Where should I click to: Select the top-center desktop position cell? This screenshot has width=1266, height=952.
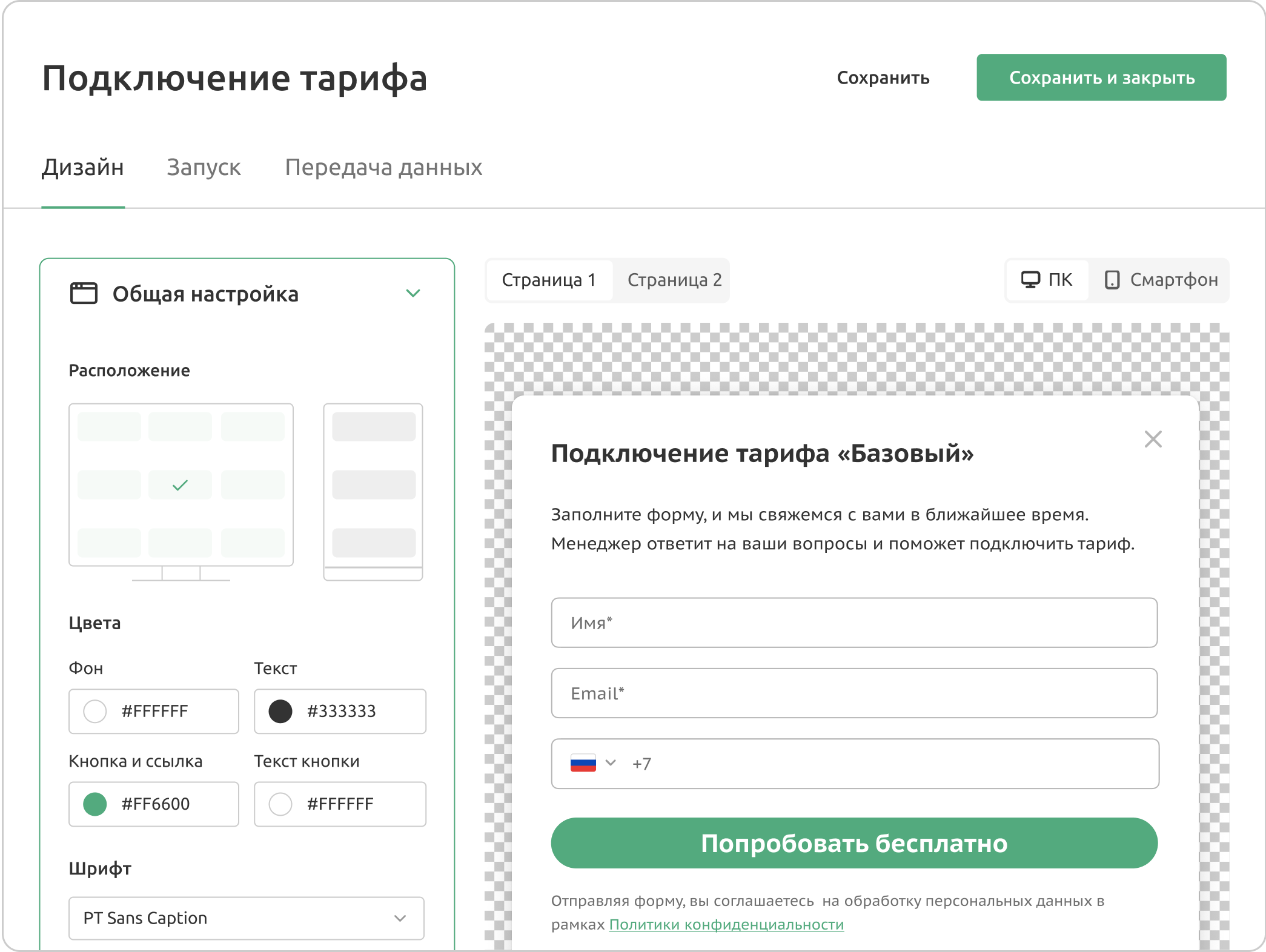(181, 426)
